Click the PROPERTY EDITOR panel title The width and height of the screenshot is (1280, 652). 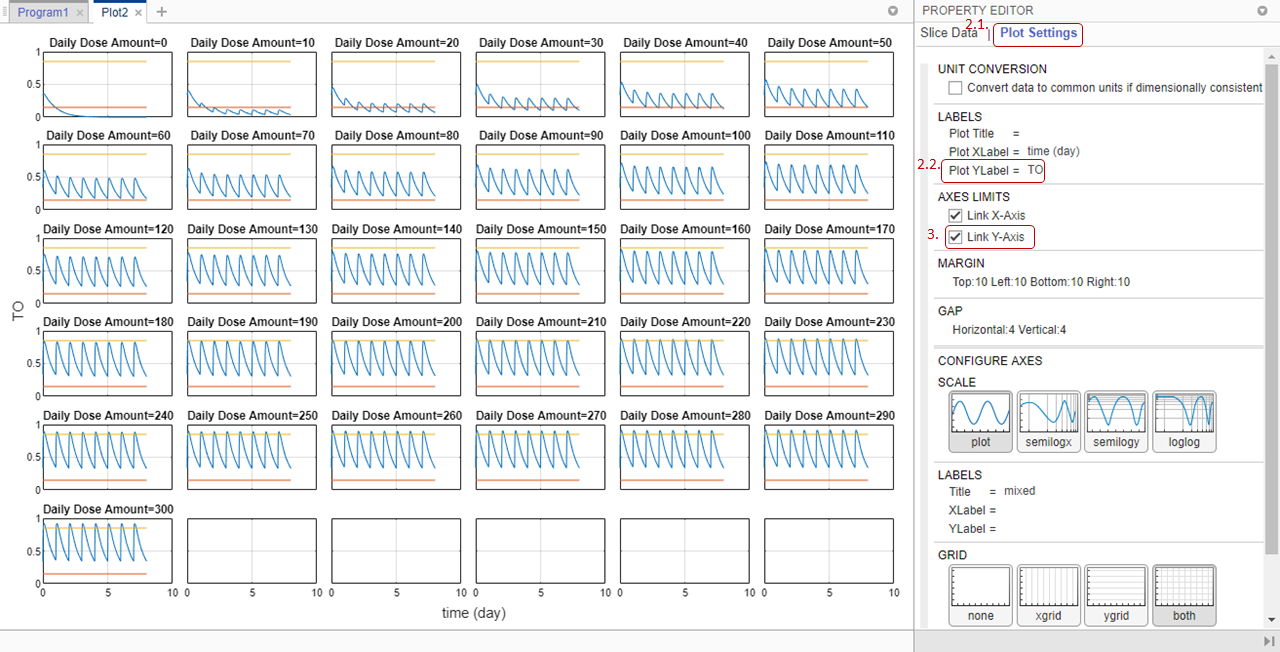[978, 10]
